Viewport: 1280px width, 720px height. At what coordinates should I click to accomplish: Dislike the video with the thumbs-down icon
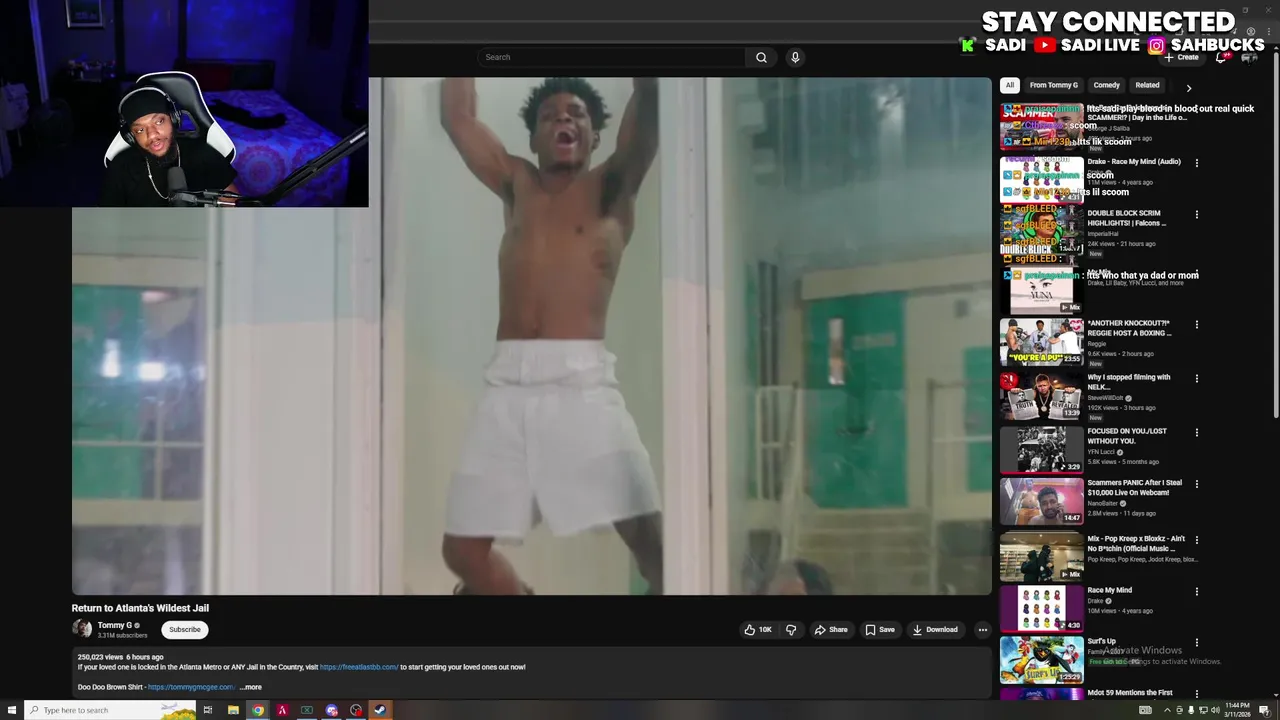click(791, 630)
